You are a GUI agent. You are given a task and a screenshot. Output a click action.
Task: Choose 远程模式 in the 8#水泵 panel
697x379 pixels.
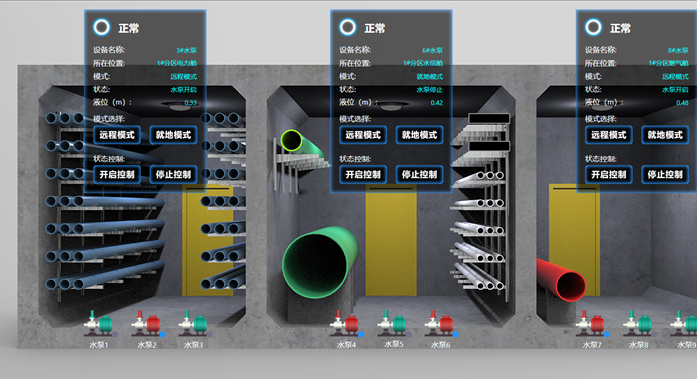609,135
